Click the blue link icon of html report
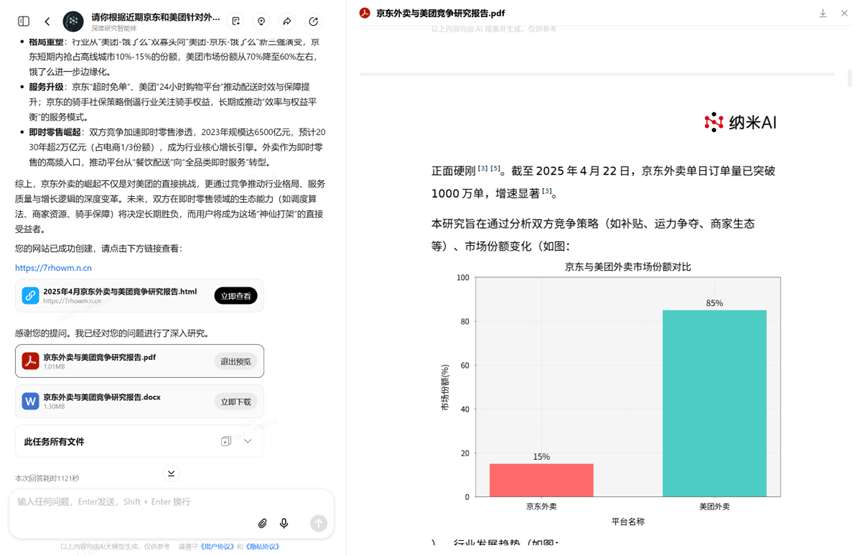This screenshot has height=556, width=865. [x=30, y=296]
